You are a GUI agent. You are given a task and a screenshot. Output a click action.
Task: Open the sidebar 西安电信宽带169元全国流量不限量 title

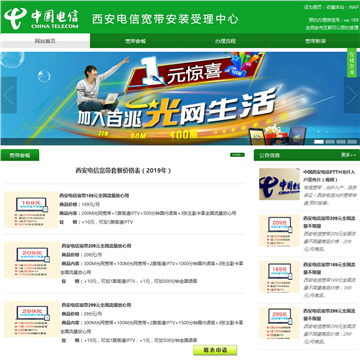(x=328, y=268)
